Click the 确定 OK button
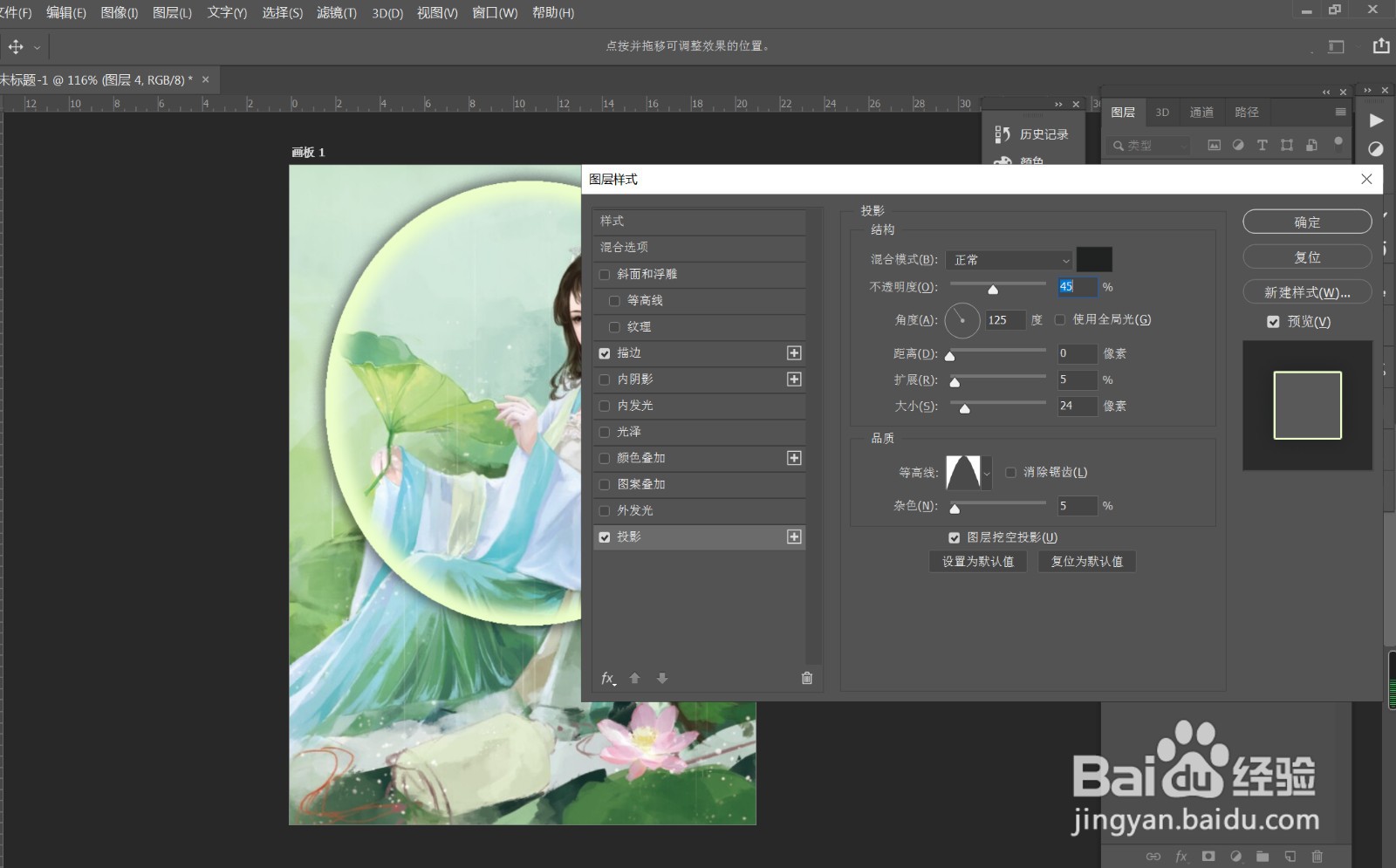This screenshot has height=868, width=1396. pyautogui.click(x=1307, y=222)
